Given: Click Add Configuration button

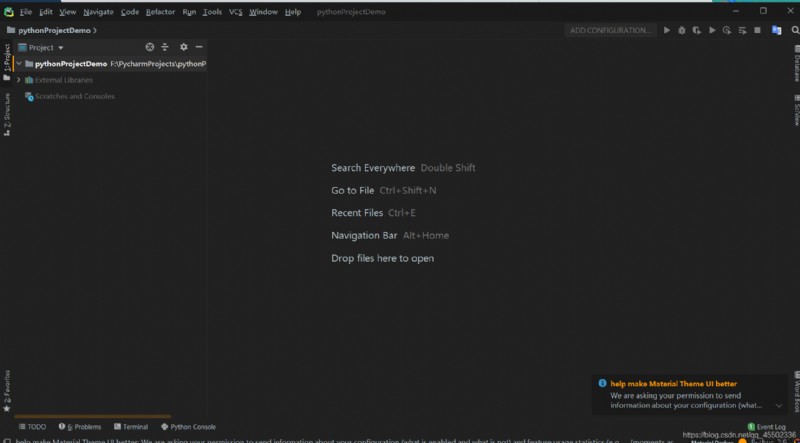Looking at the screenshot, I should [611, 30].
